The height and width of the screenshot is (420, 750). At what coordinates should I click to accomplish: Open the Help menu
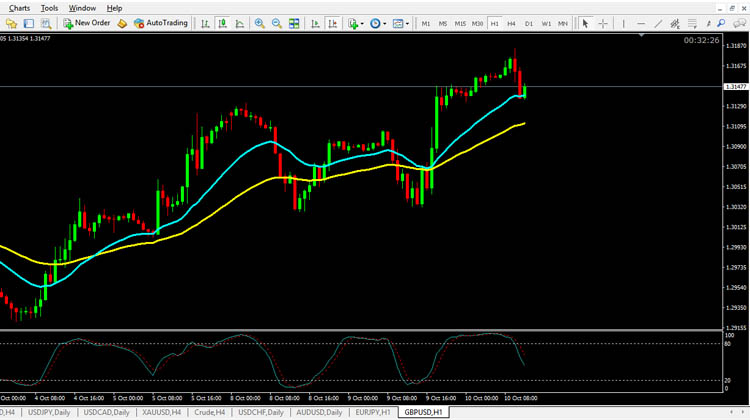(x=114, y=8)
